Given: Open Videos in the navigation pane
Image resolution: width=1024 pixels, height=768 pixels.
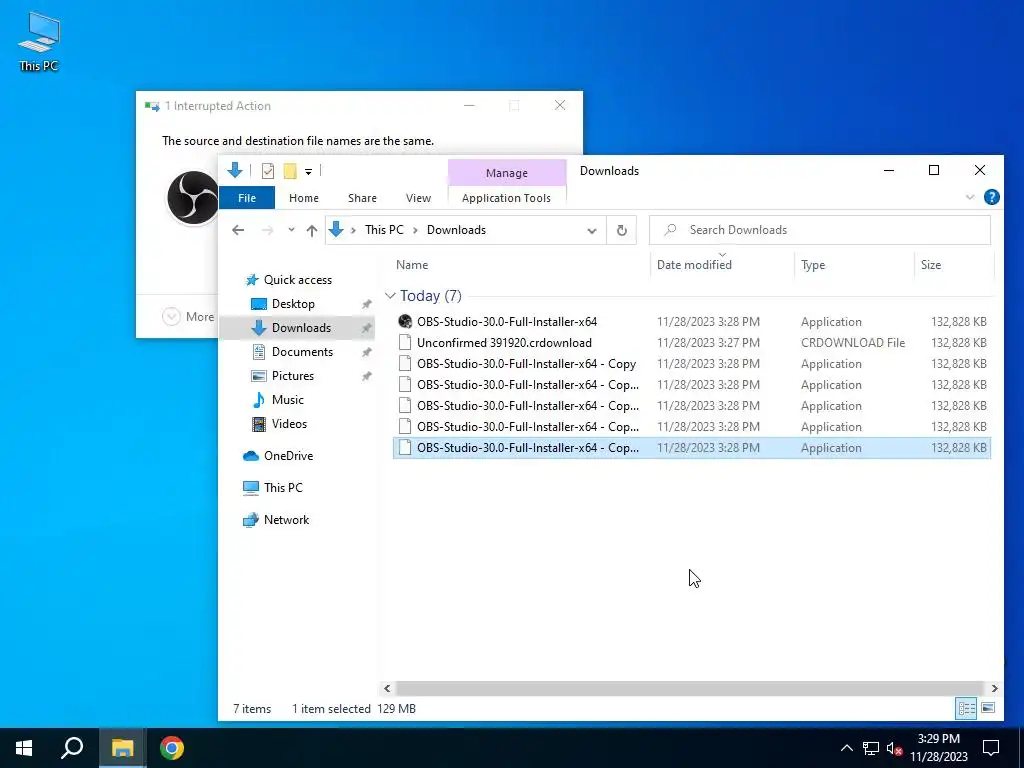Looking at the screenshot, I should click(x=289, y=424).
